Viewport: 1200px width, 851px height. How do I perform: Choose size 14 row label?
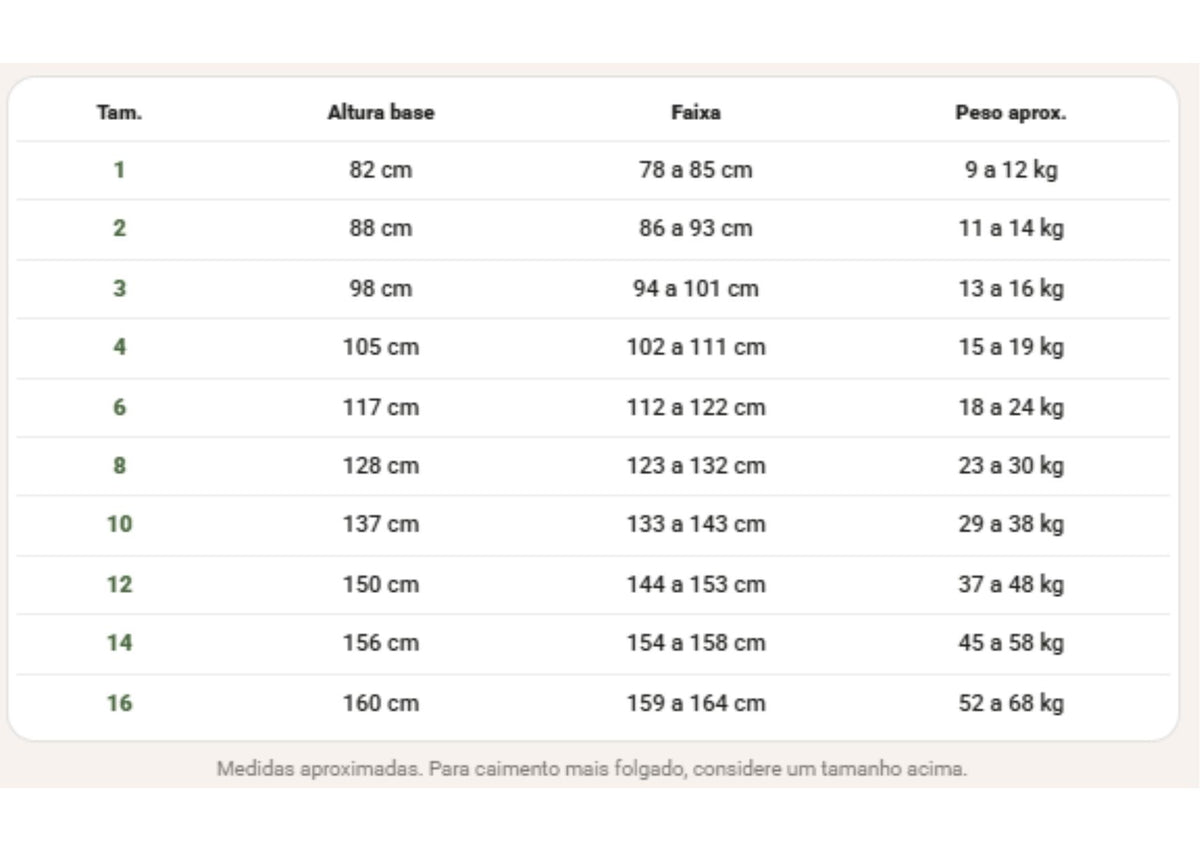tap(119, 643)
